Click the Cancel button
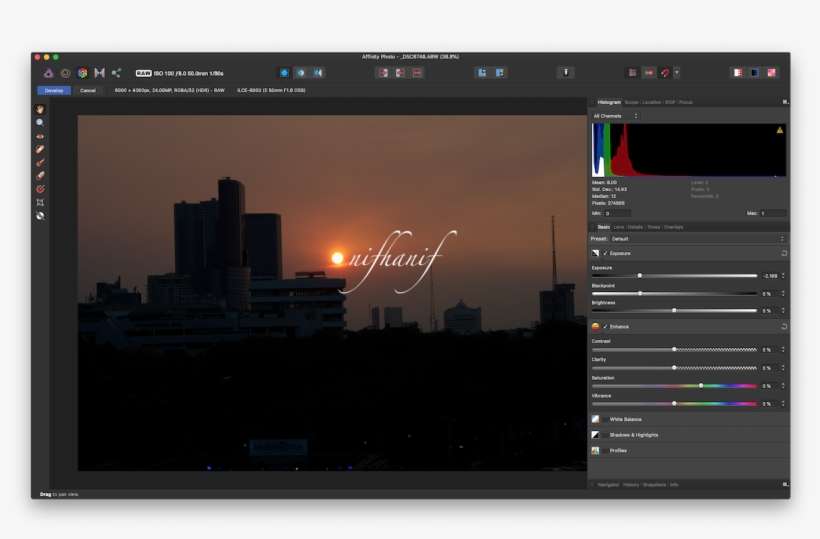 pyautogui.click(x=88, y=90)
